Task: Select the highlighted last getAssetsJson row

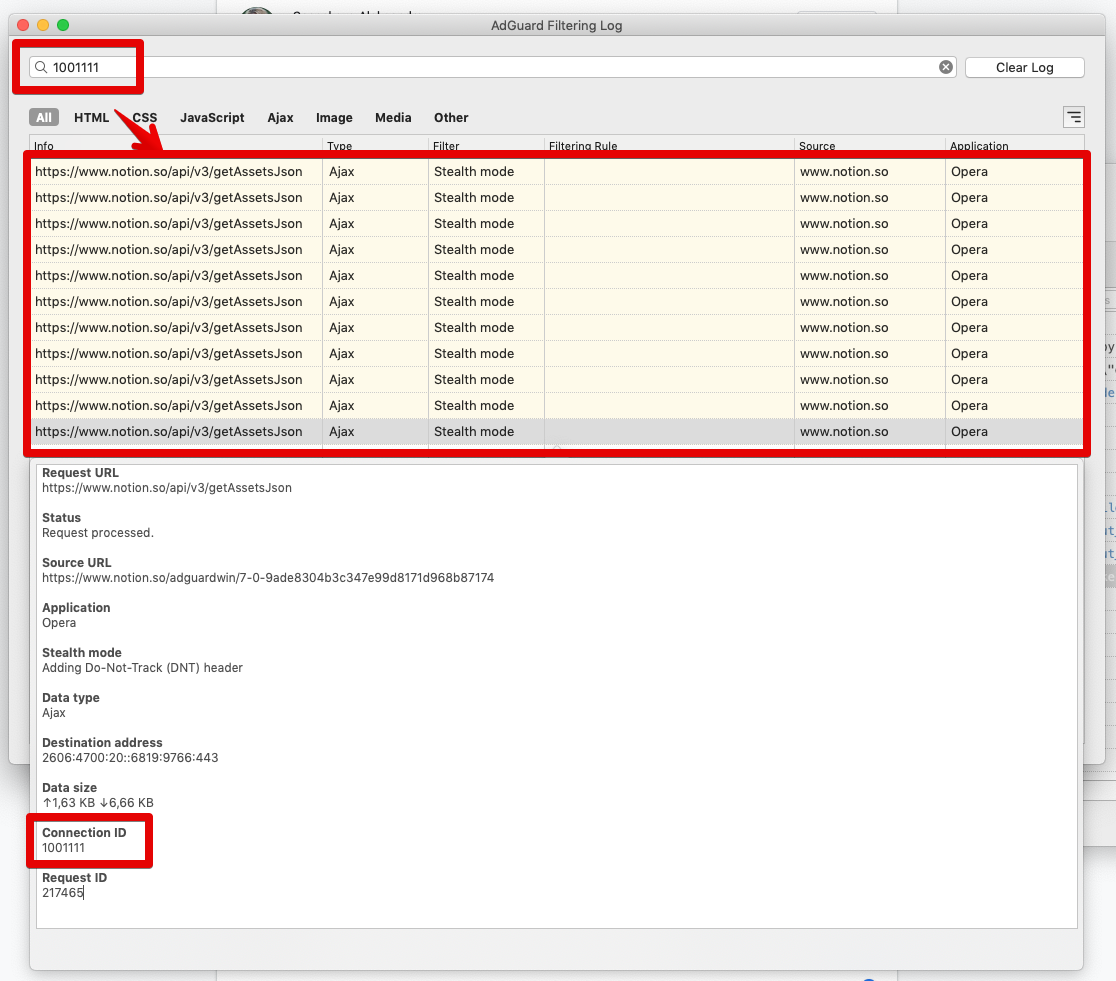Action: 557,431
